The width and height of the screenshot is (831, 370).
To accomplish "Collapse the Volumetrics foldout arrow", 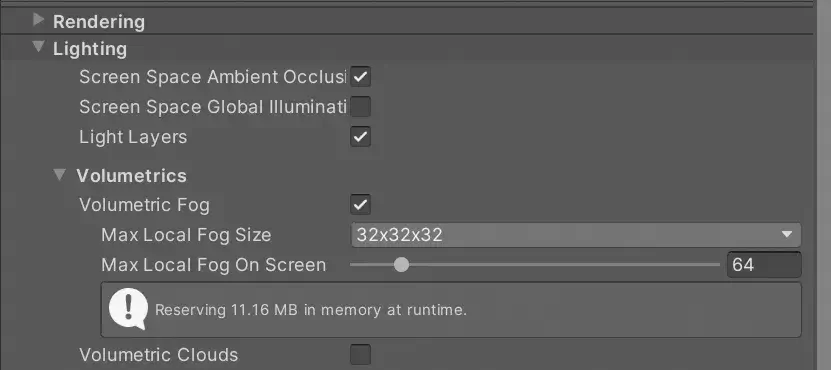I will (60, 174).
